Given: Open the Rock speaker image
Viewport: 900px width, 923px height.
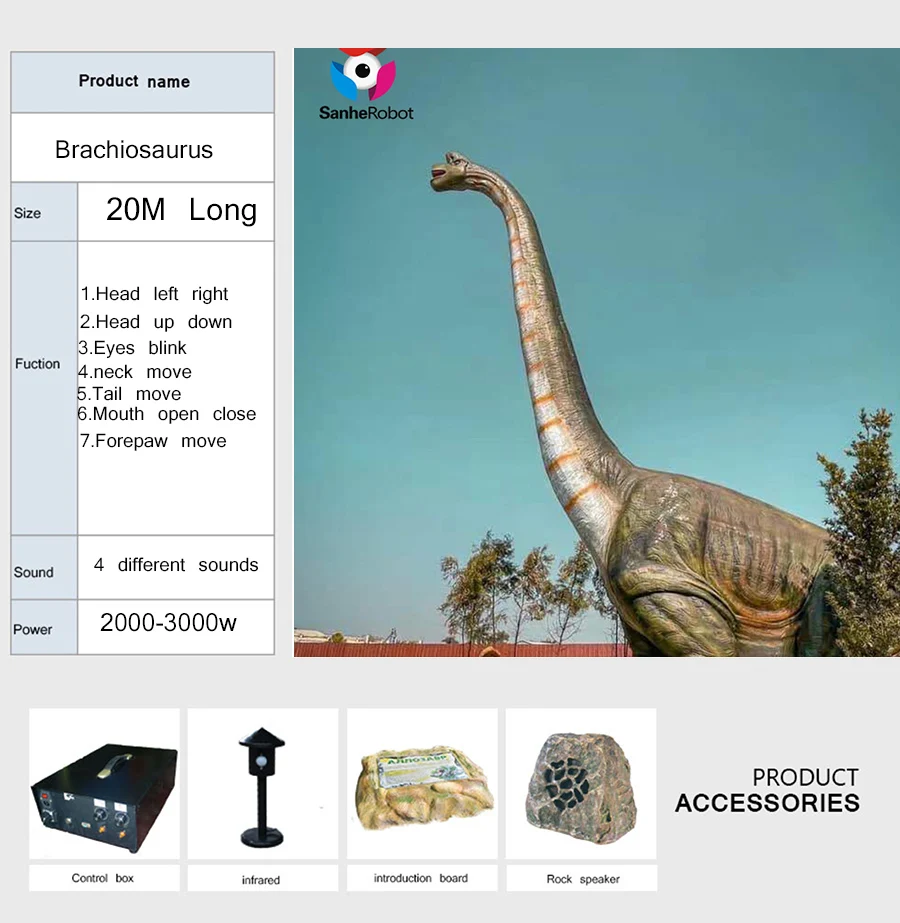Looking at the screenshot, I should click(x=581, y=783).
